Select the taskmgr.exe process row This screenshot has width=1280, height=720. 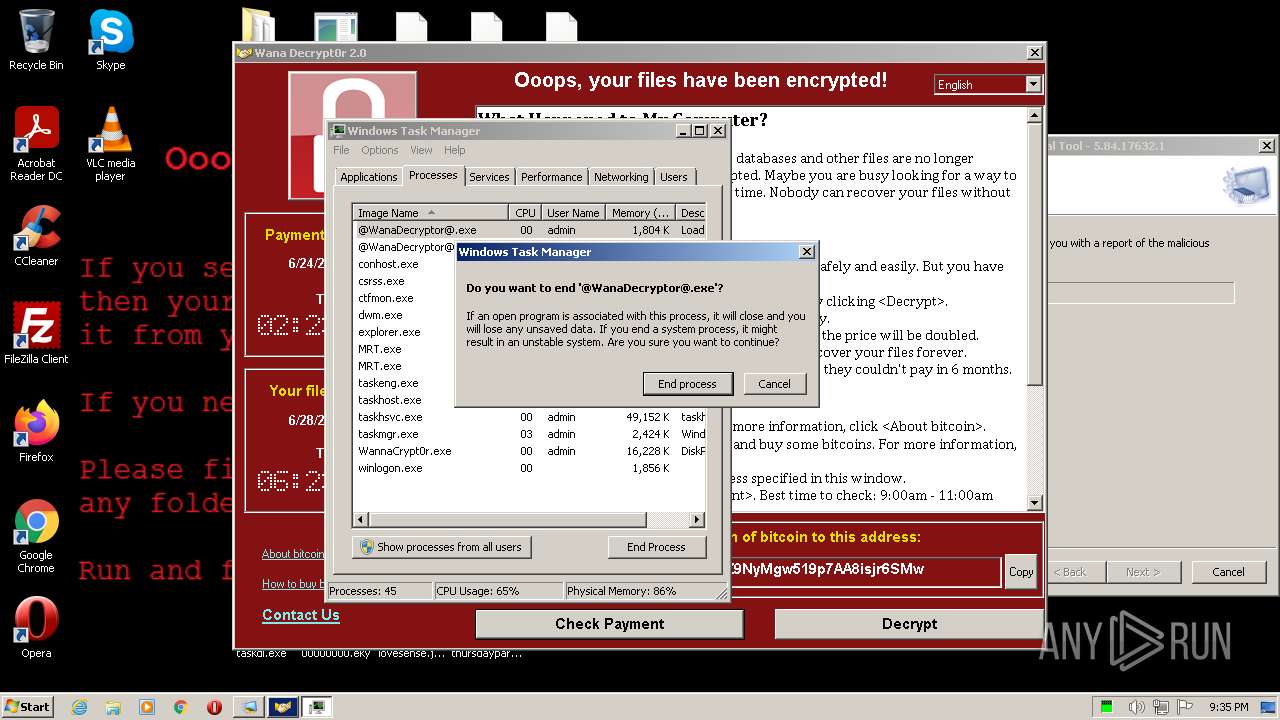pos(530,434)
